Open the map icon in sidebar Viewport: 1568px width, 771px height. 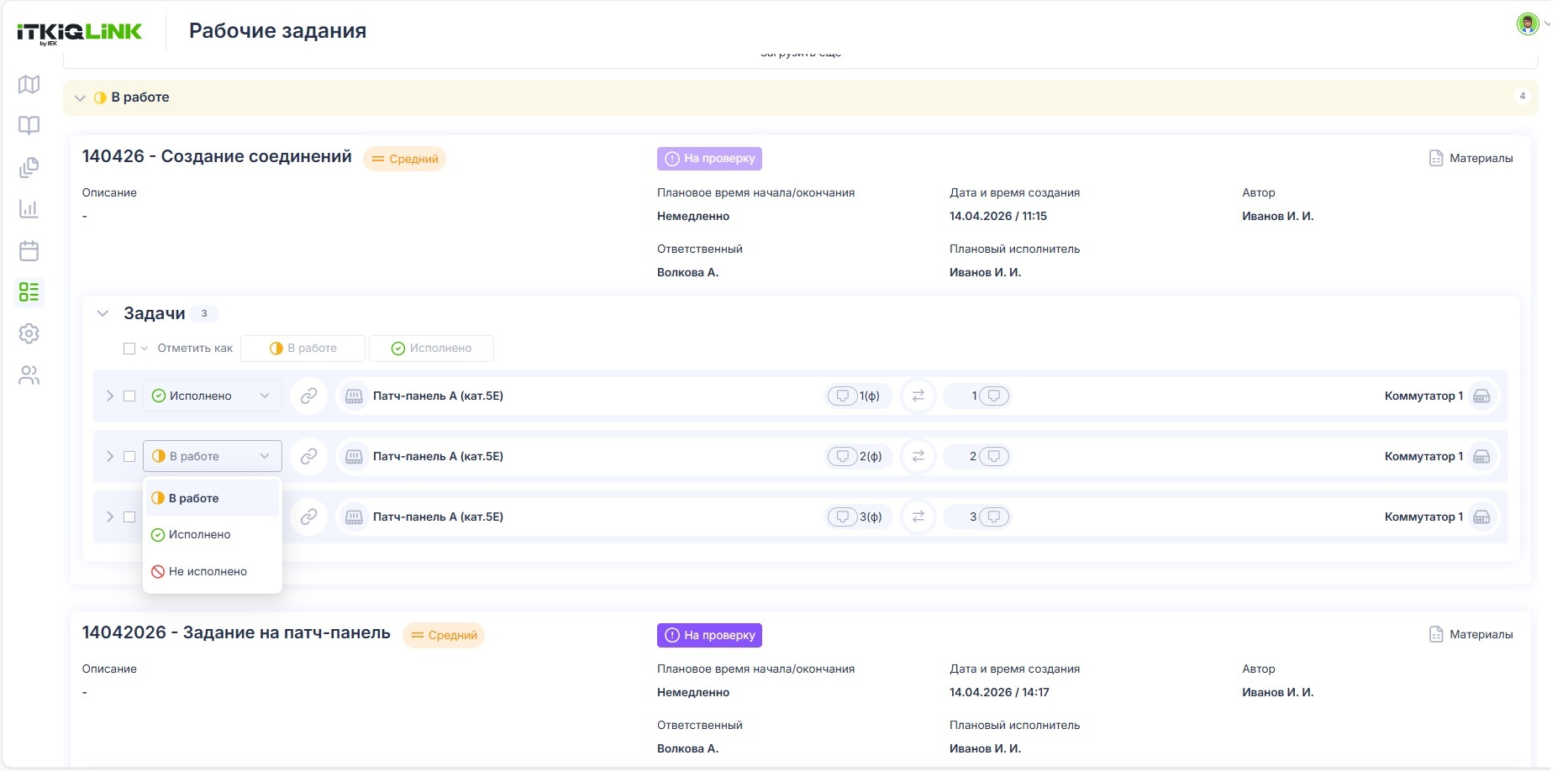tap(29, 85)
